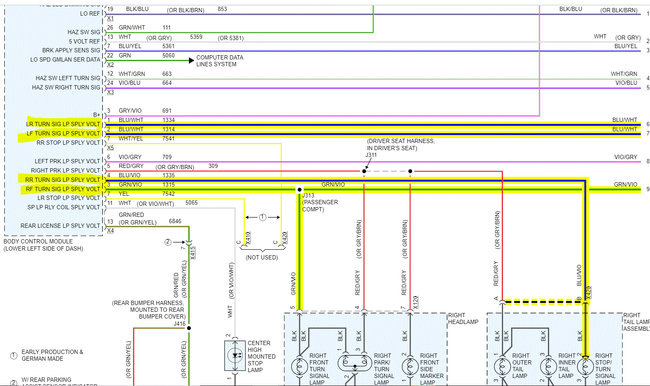
Task: Select the 'COMPUTER DATA LINES SYSTEM' reference text
Action: coord(219,61)
